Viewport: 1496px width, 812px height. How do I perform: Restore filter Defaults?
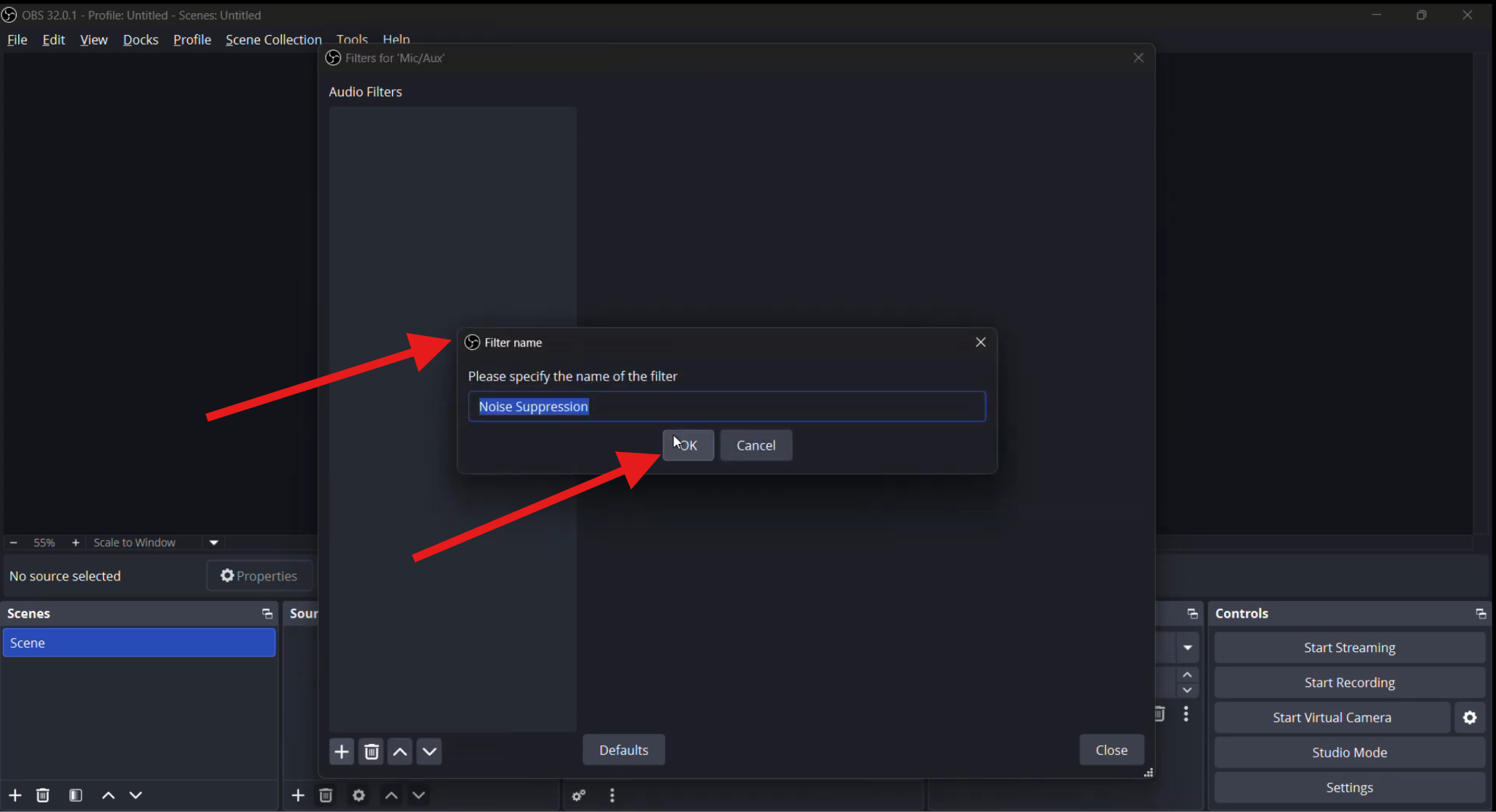click(623, 749)
